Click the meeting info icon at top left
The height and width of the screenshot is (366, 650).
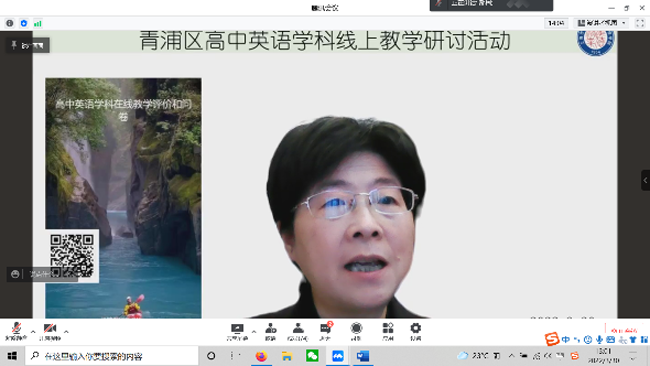coord(10,23)
